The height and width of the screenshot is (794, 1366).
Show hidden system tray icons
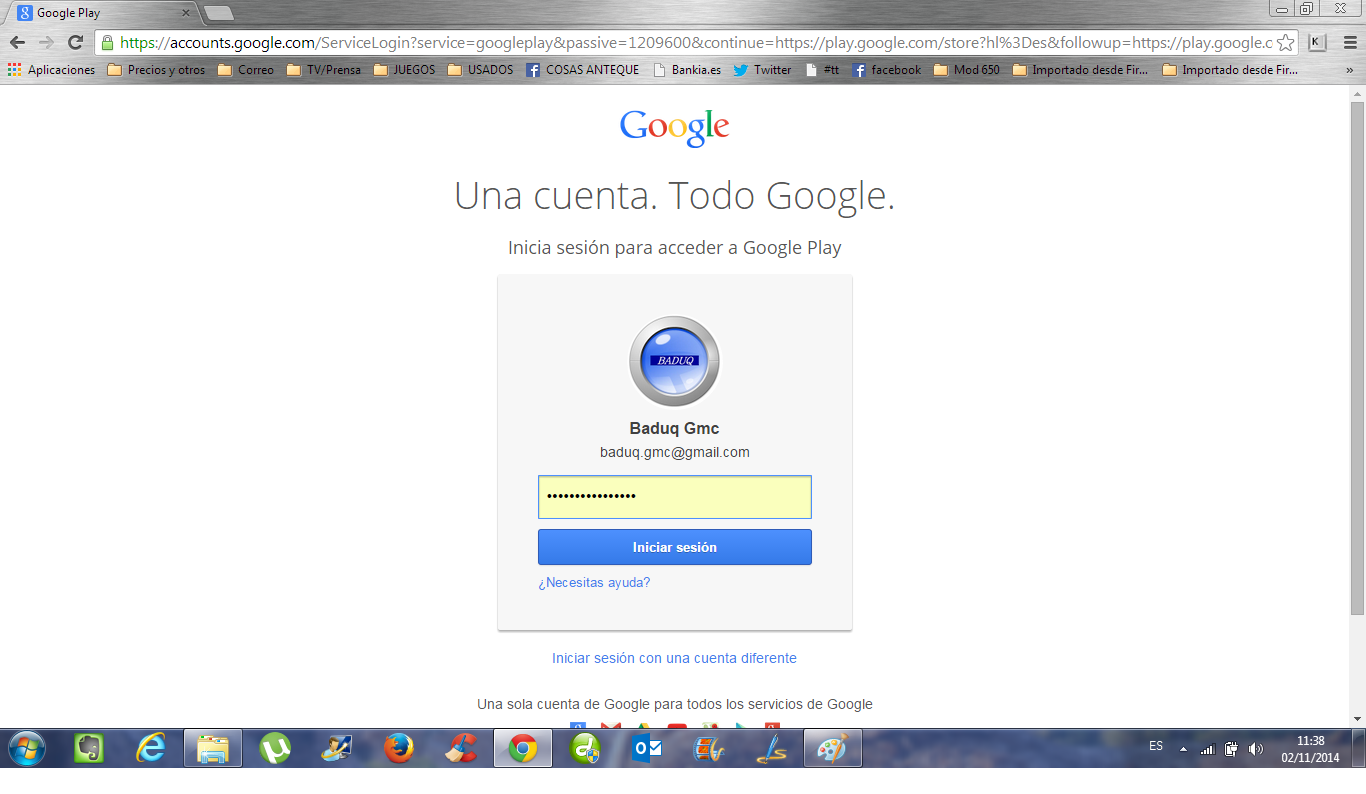click(x=1183, y=749)
